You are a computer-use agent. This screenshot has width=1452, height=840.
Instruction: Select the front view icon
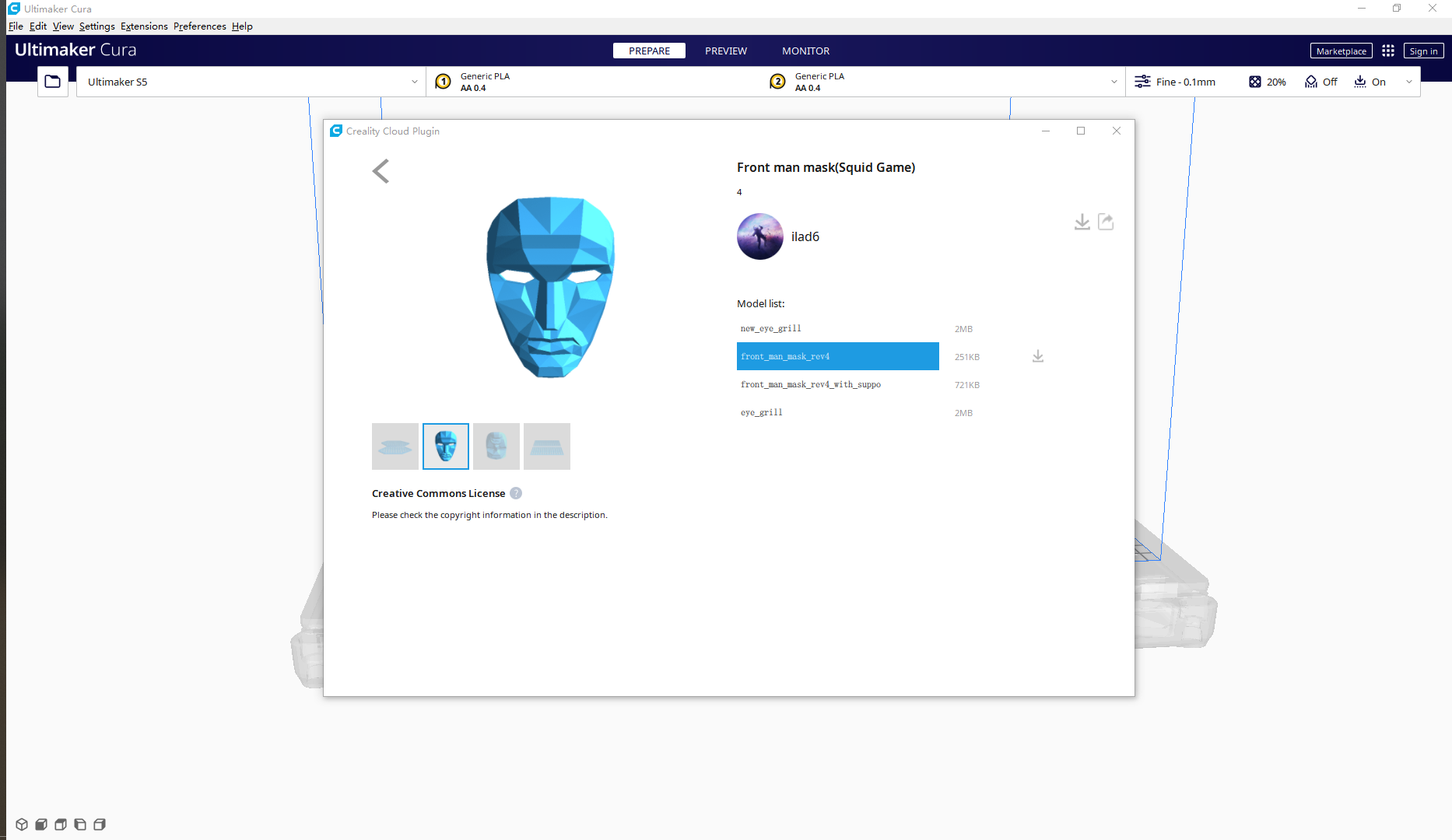[x=41, y=824]
